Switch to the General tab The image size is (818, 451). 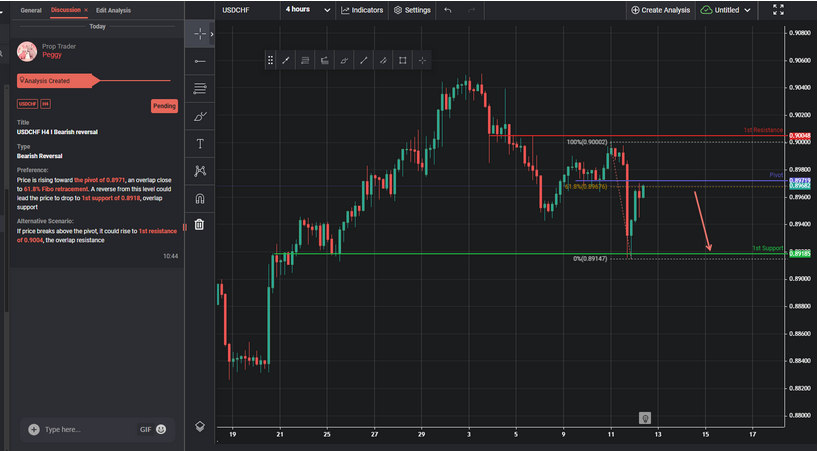point(31,10)
